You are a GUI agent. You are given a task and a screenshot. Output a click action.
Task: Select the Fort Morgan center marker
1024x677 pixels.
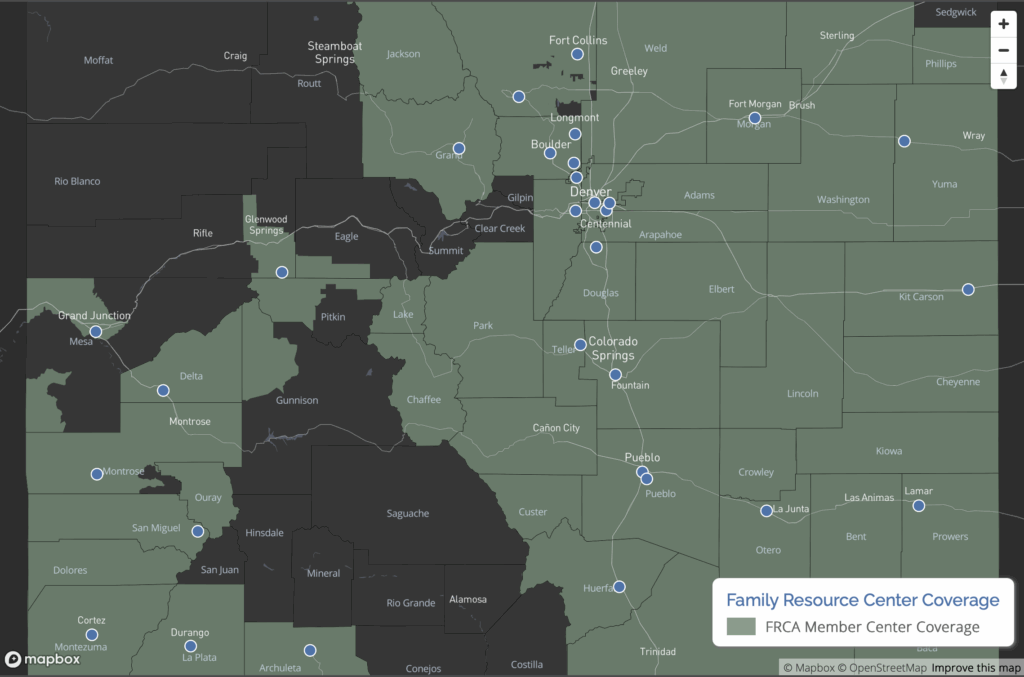pos(755,118)
